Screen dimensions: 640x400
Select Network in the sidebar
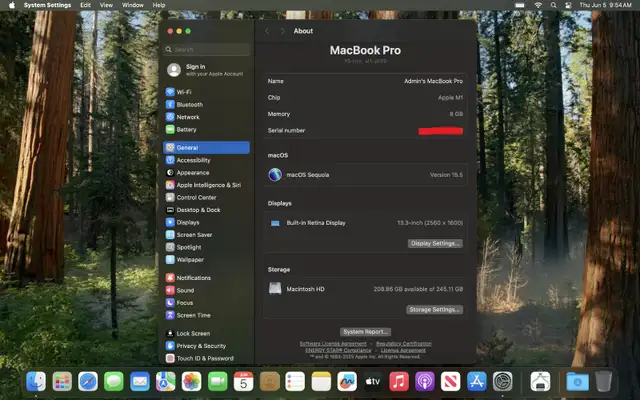pos(206,117)
